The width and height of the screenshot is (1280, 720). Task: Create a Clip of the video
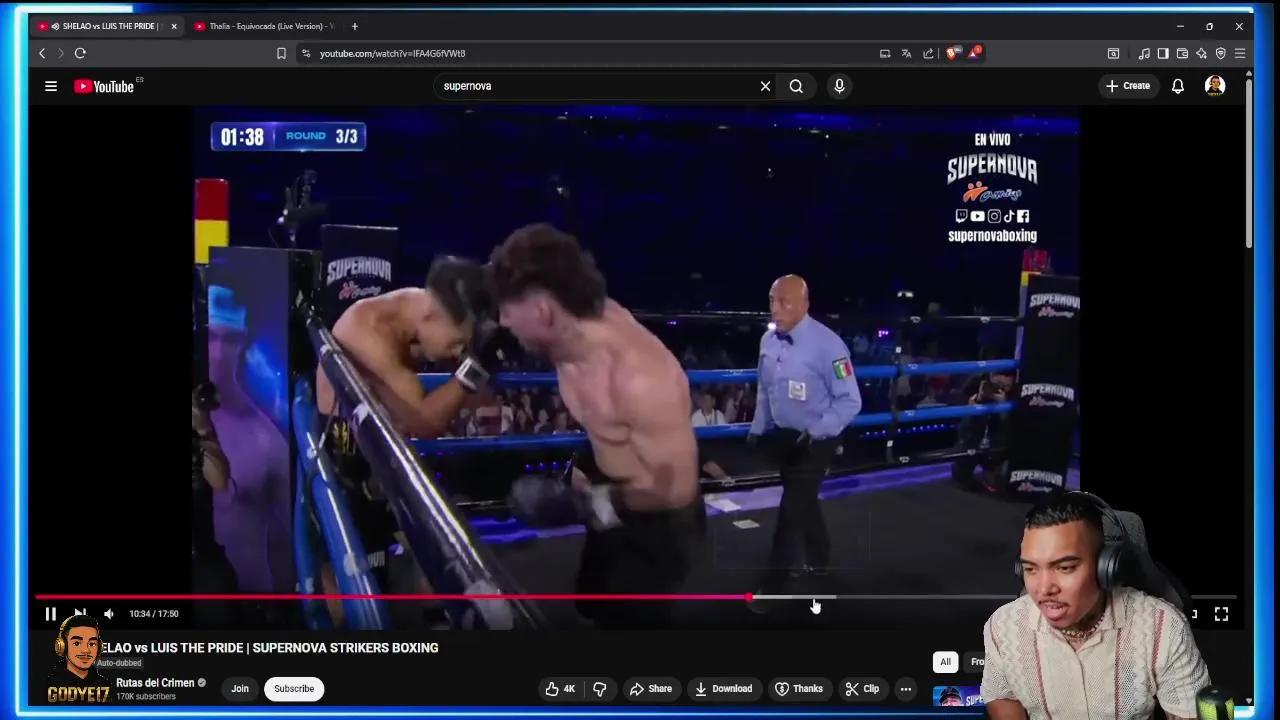click(x=861, y=689)
